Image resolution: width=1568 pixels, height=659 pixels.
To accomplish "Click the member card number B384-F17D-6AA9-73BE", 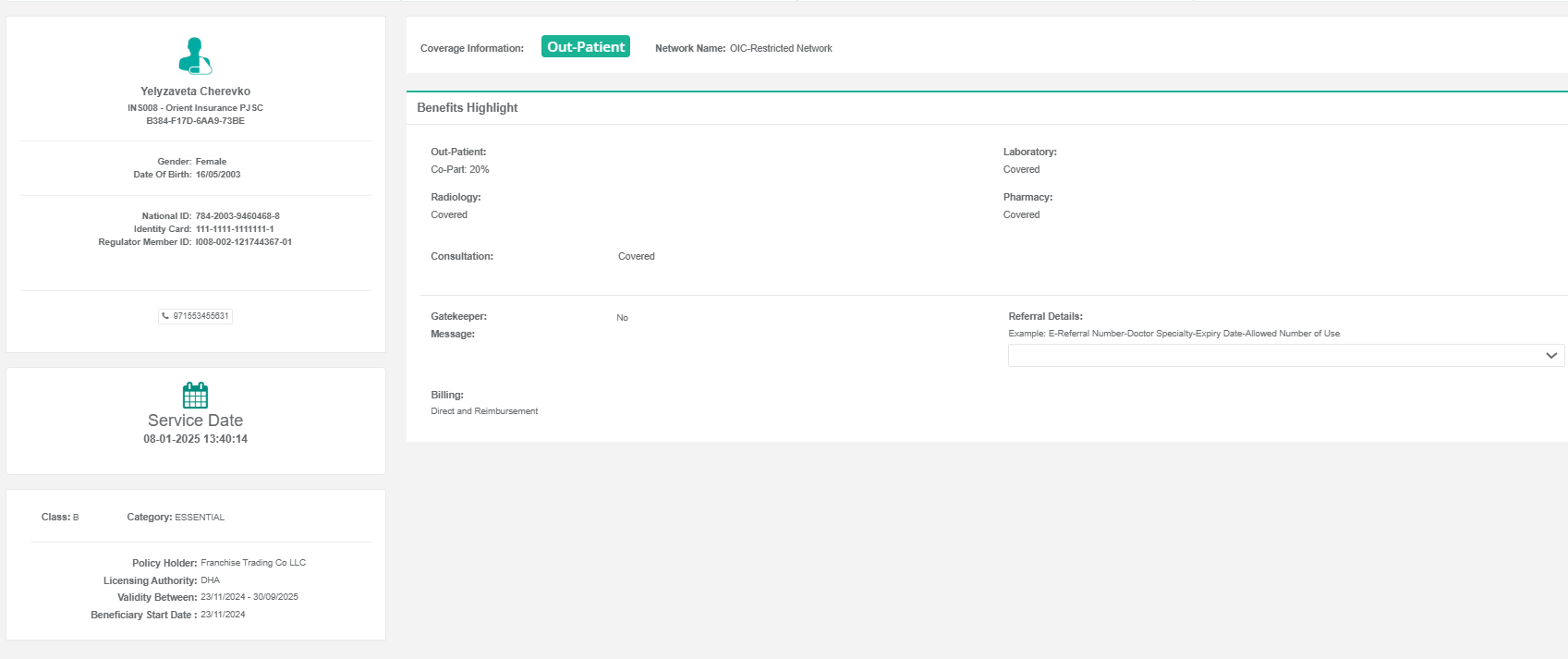I will pos(195,121).
